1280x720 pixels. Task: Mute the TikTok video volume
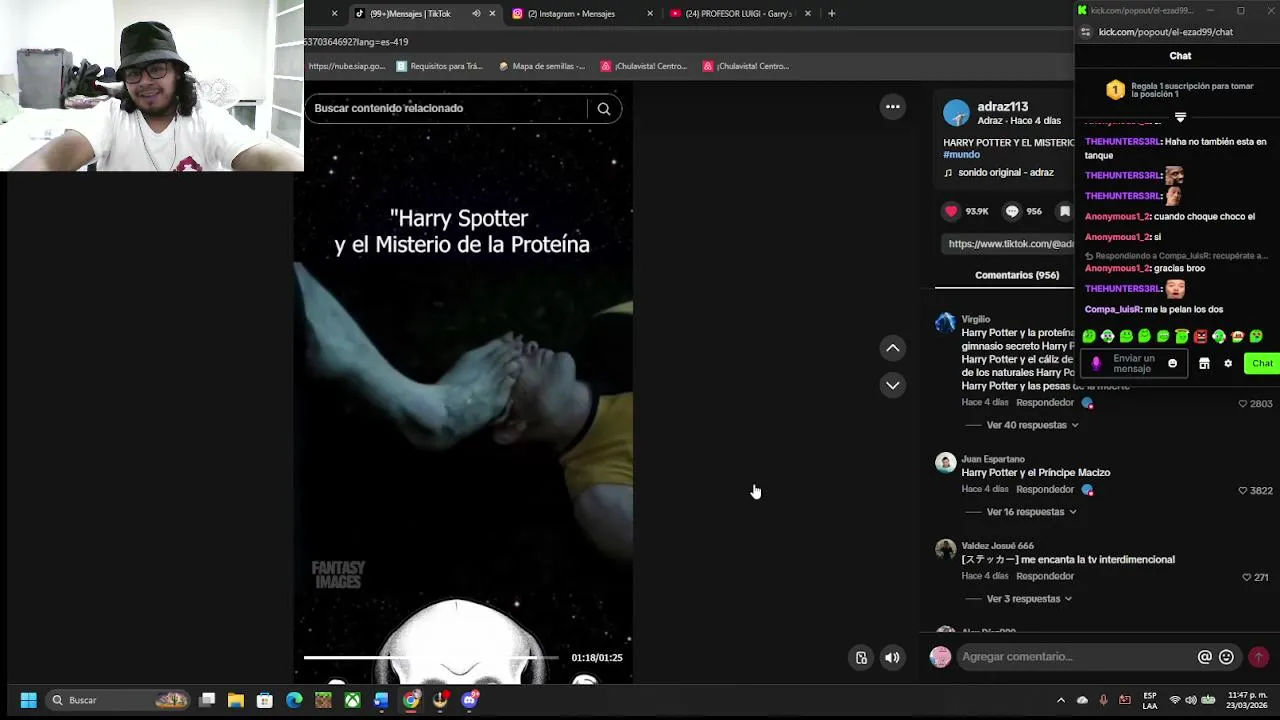[x=892, y=657]
